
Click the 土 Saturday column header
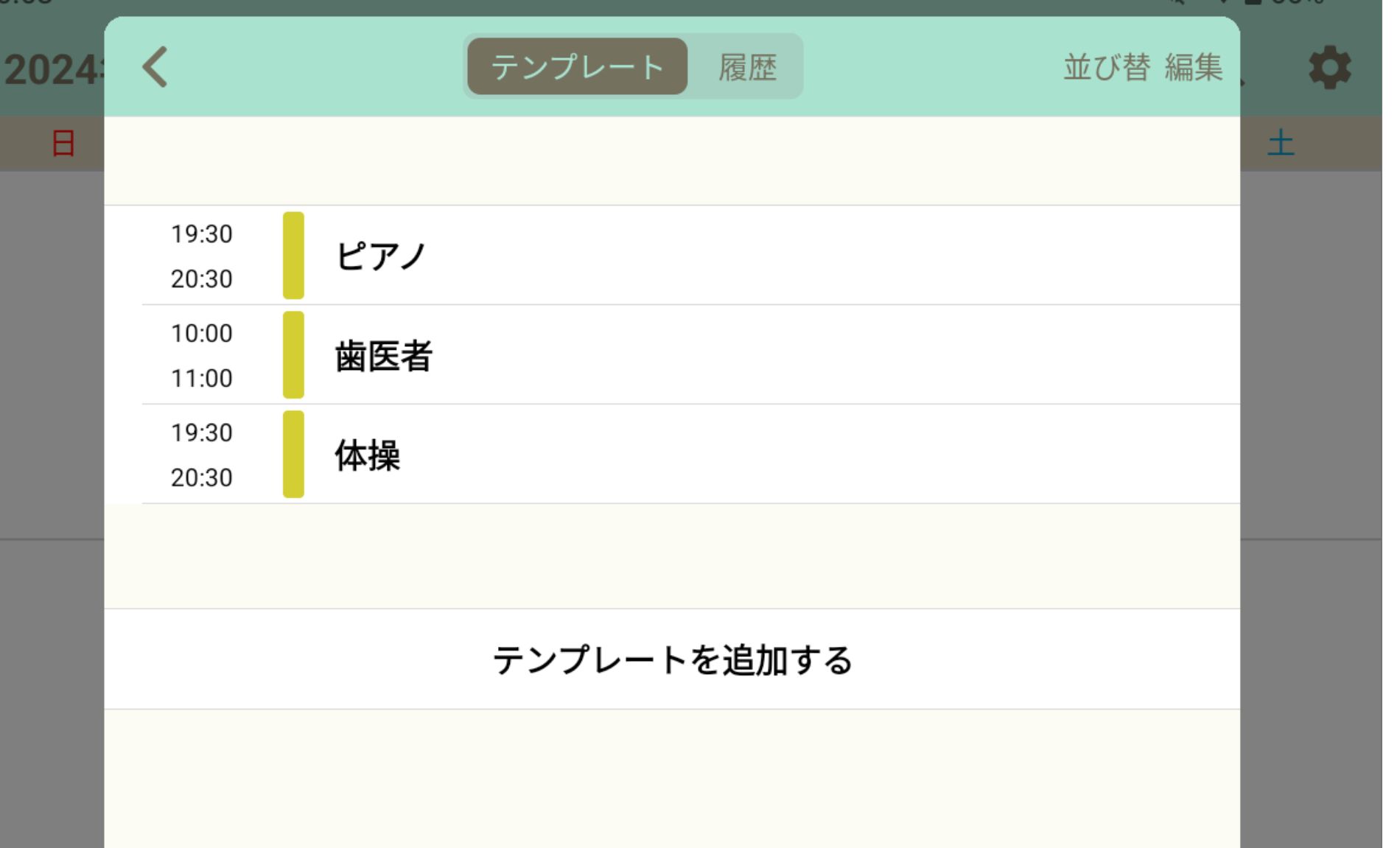(x=1281, y=143)
